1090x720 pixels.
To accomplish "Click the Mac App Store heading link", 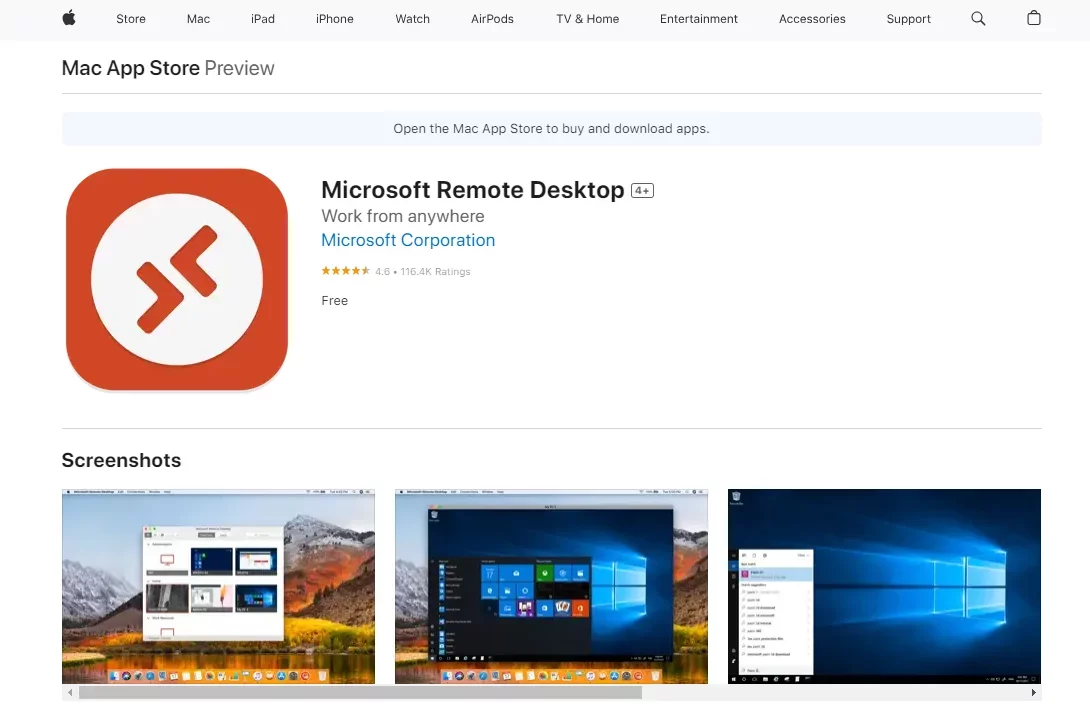I will point(131,68).
